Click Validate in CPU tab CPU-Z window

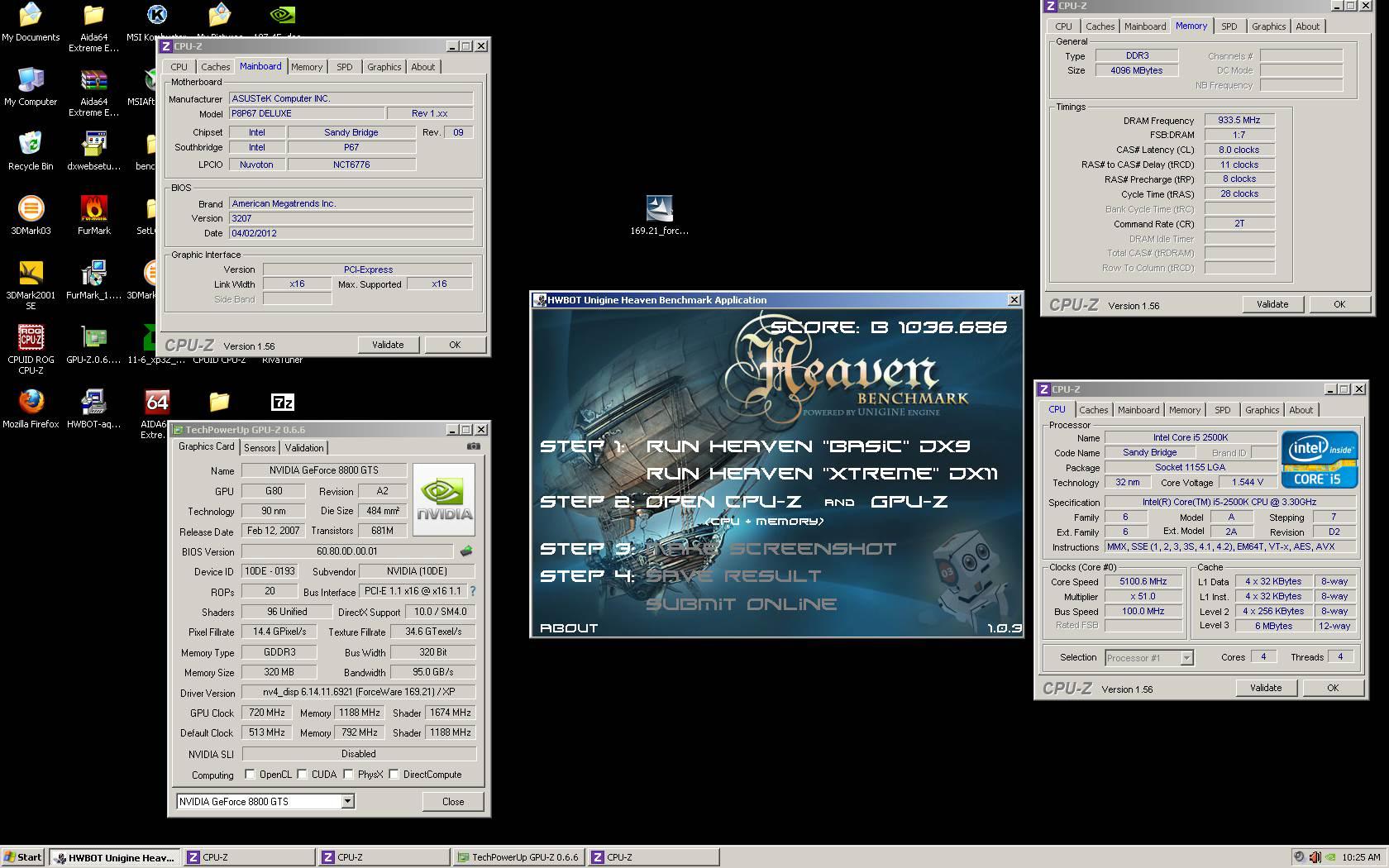click(x=1266, y=688)
